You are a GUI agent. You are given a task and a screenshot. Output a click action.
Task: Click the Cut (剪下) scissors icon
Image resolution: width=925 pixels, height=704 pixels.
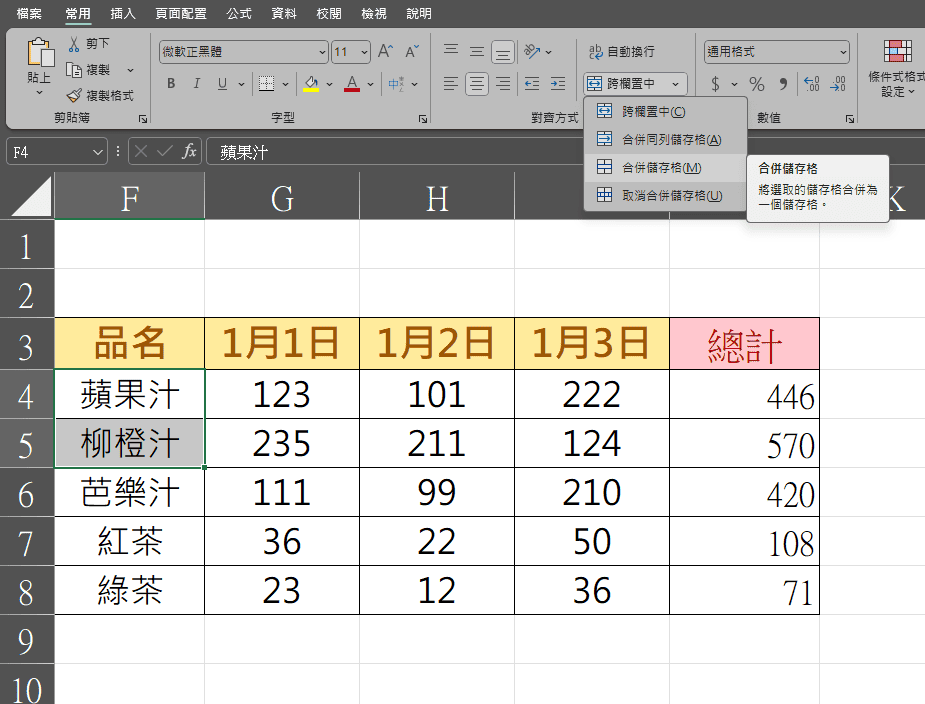click(x=74, y=44)
